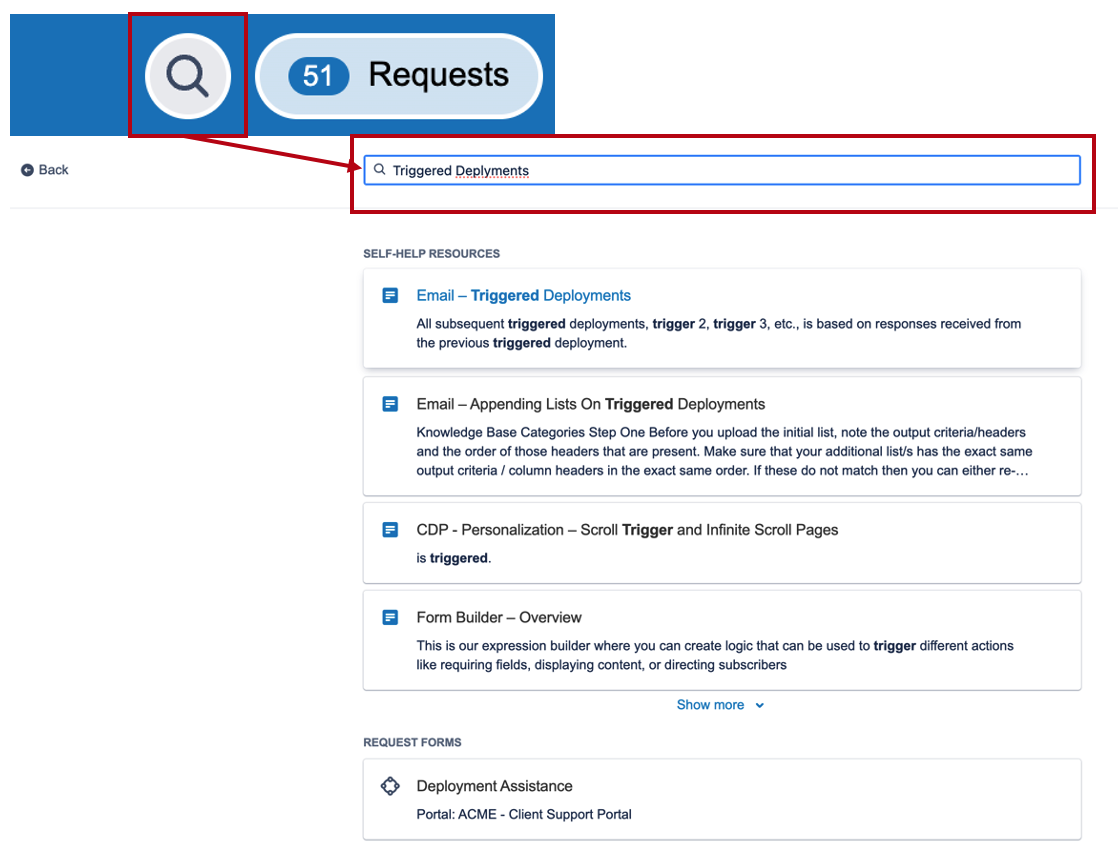Click the large magnifying glass search icon
1118x868 pixels.
[x=187, y=76]
